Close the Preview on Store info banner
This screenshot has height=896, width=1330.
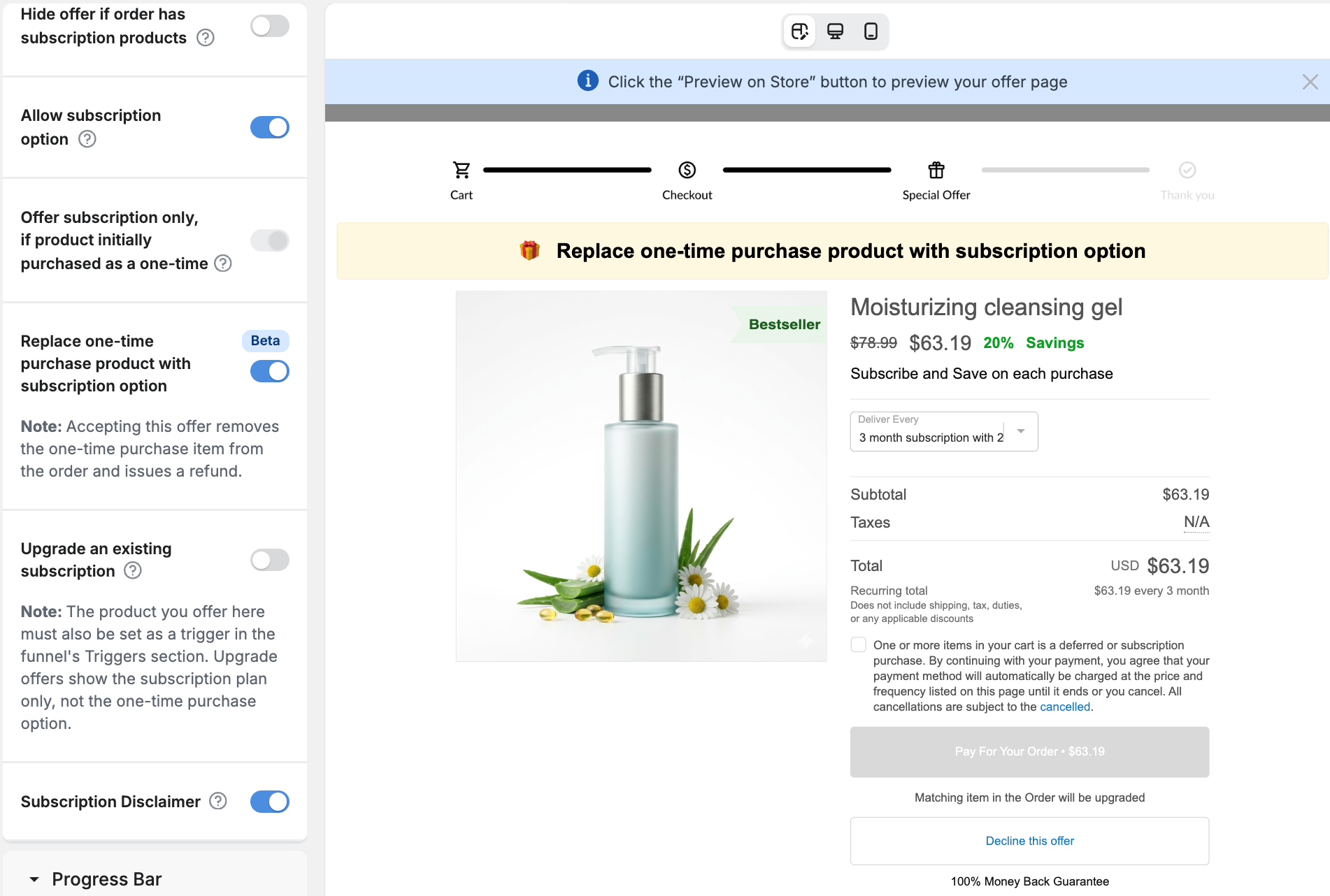coord(1310,82)
